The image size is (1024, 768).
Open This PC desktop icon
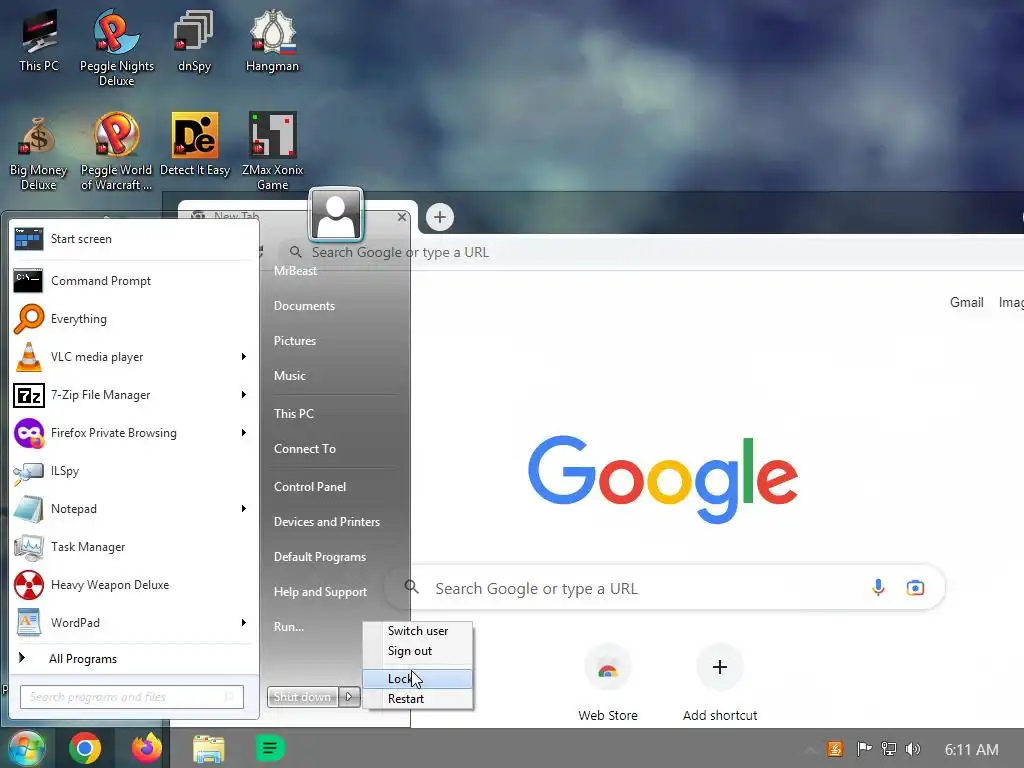click(x=39, y=40)
